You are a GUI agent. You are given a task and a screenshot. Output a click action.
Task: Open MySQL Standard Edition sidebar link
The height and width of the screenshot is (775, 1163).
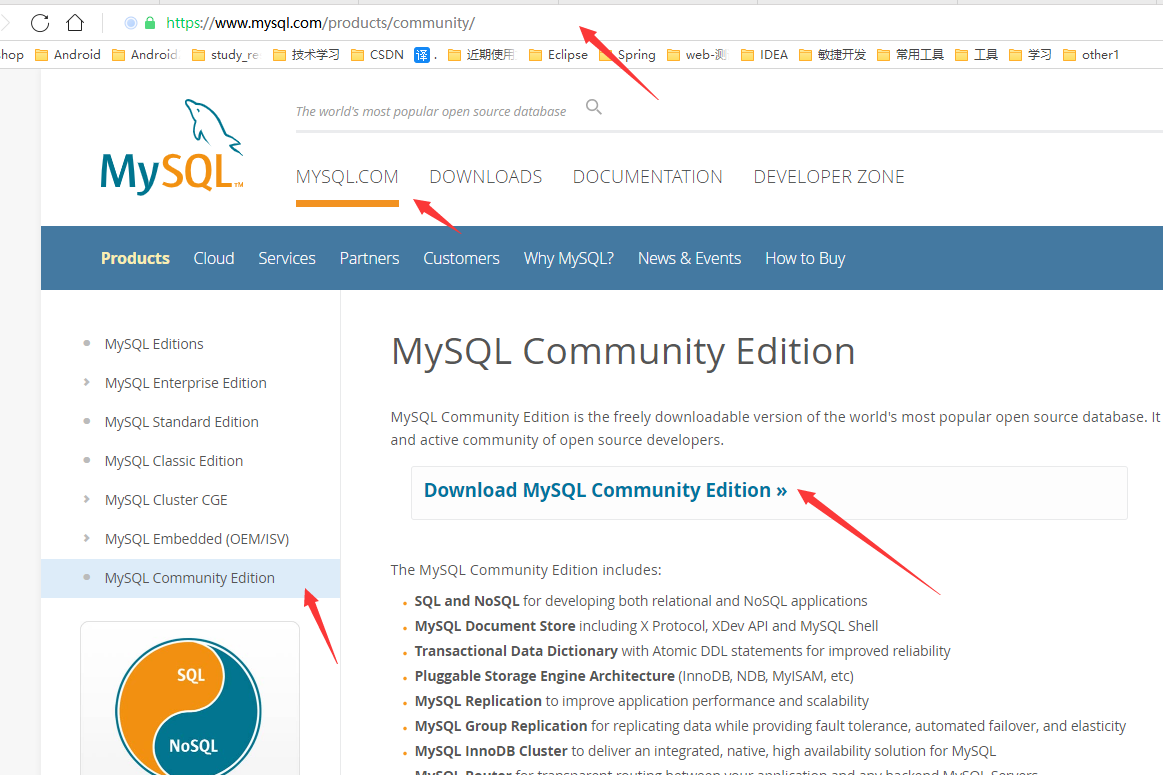(182, 422)
